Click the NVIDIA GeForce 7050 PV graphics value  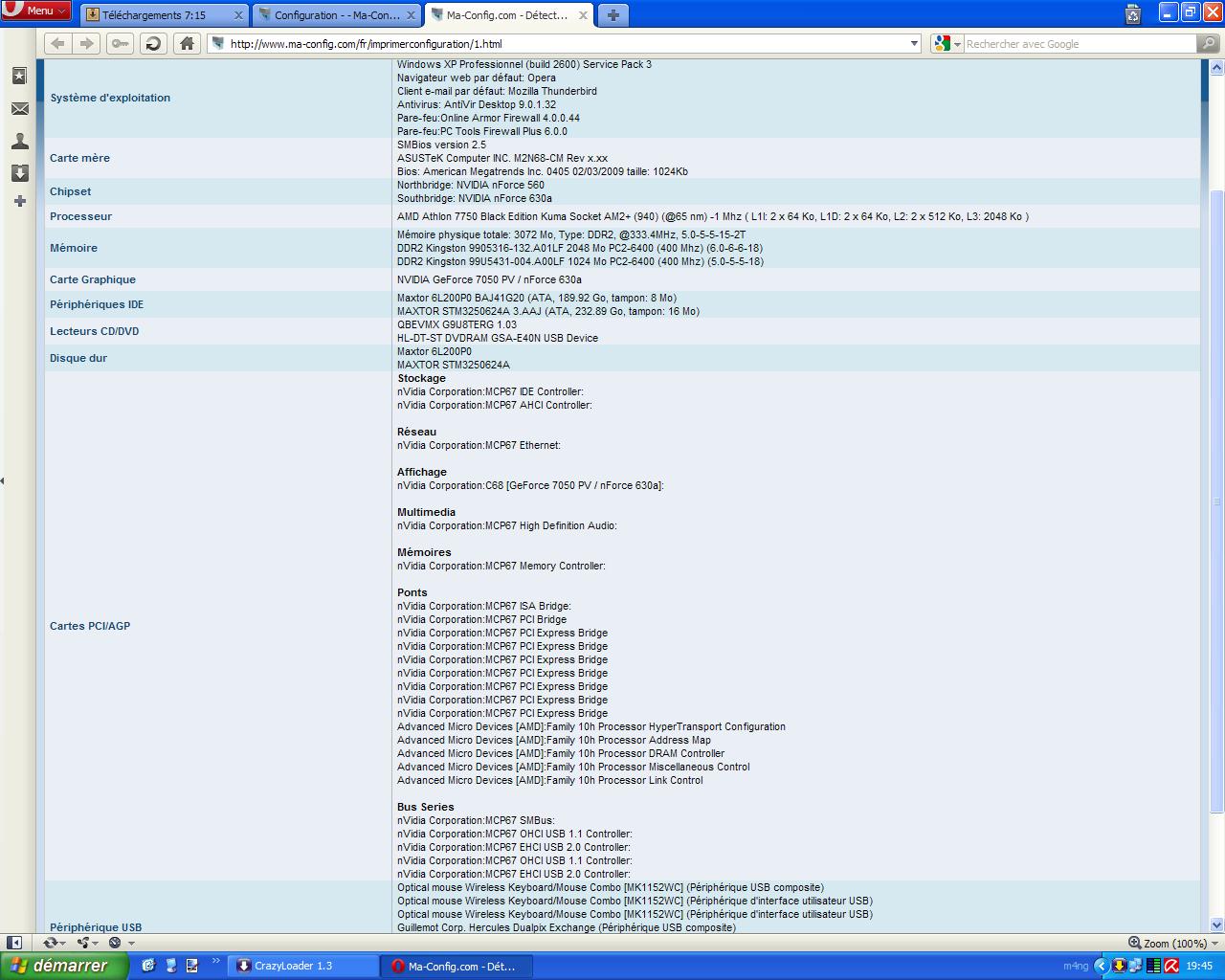point(489,279)
